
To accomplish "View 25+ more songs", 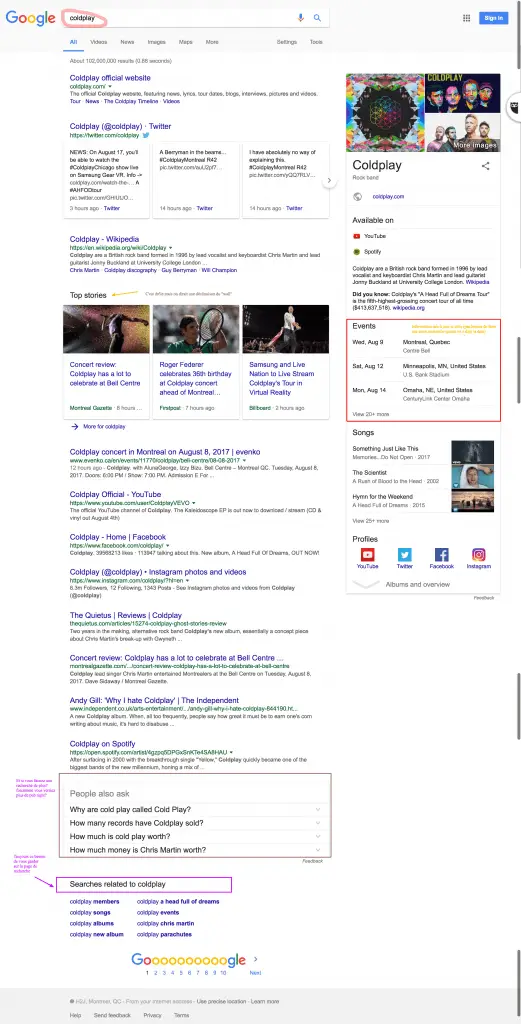I will click(x=371, y=521).
